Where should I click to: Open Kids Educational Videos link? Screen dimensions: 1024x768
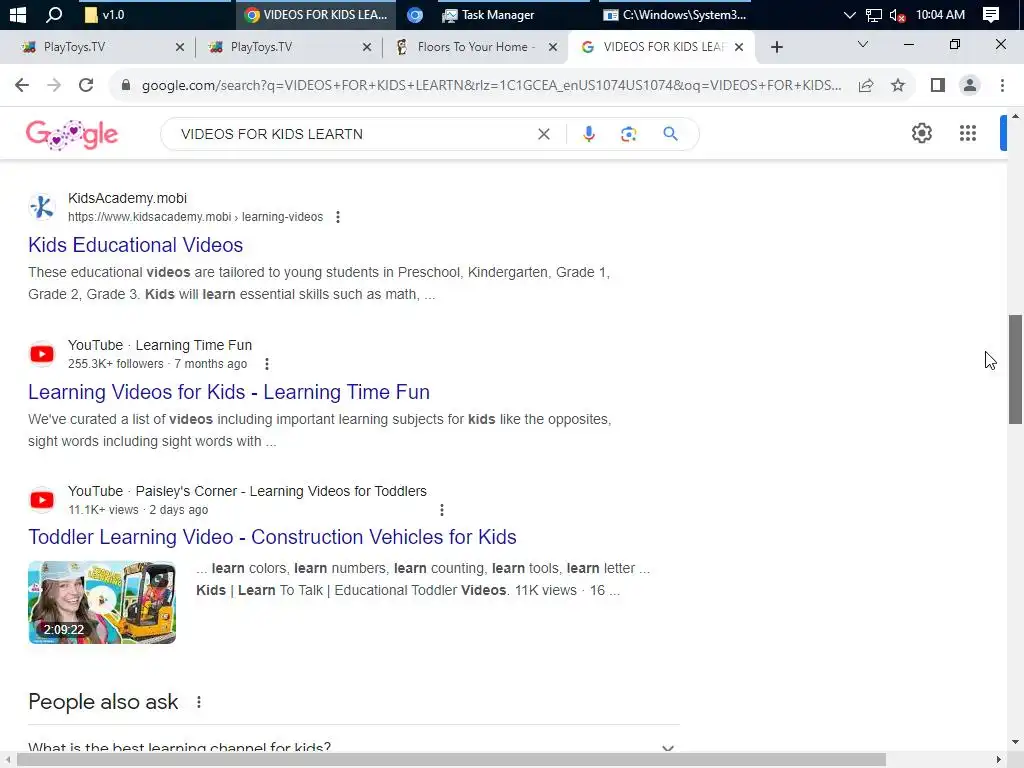pyautogui.click(x=135, y=245)
